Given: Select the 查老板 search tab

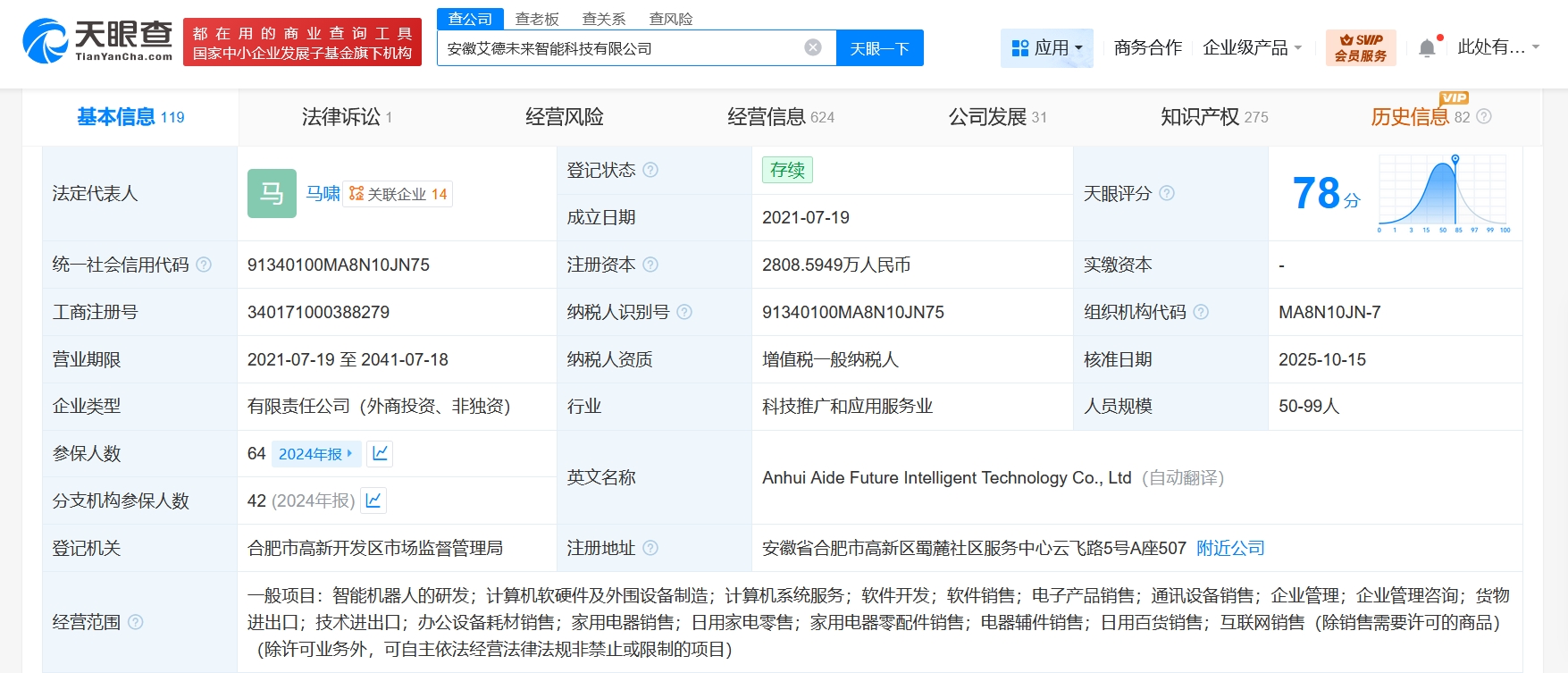Looking at the screenshot, I should [537, 19].
